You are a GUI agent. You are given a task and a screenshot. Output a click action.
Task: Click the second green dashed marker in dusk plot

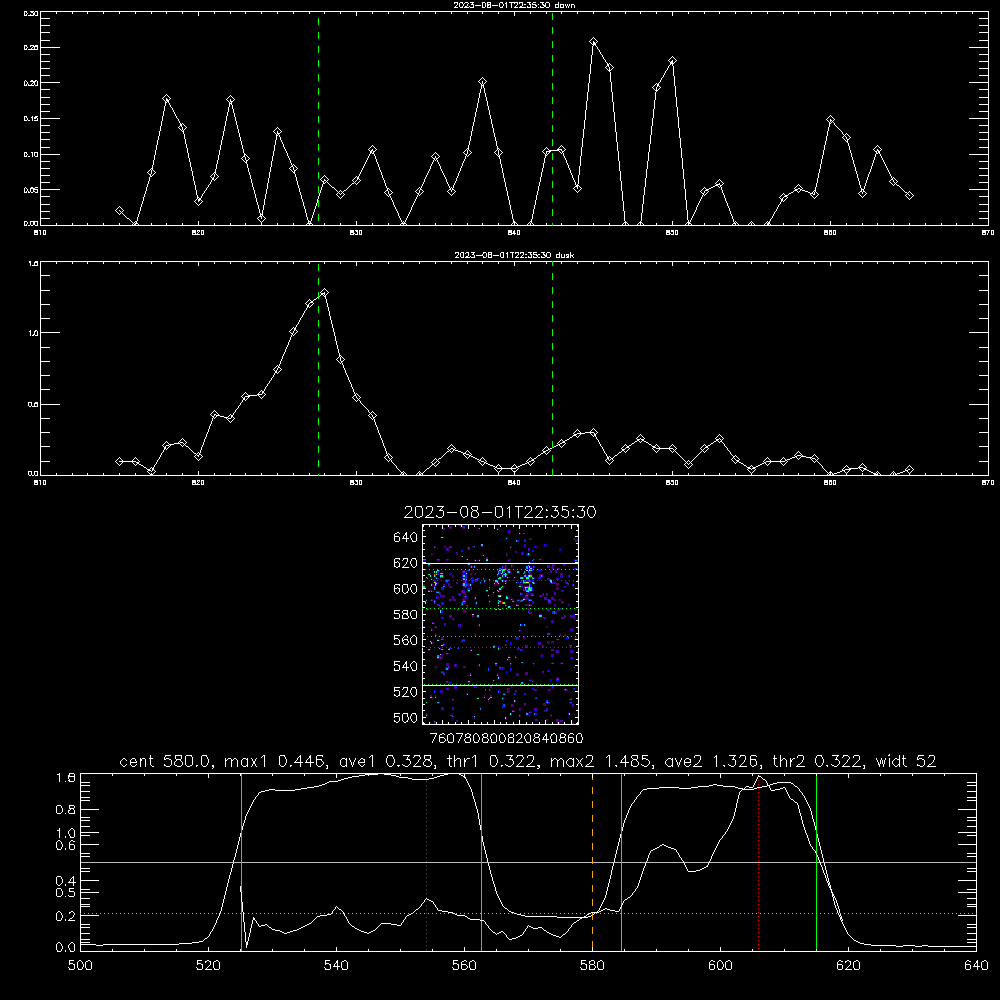pos(552,368)
